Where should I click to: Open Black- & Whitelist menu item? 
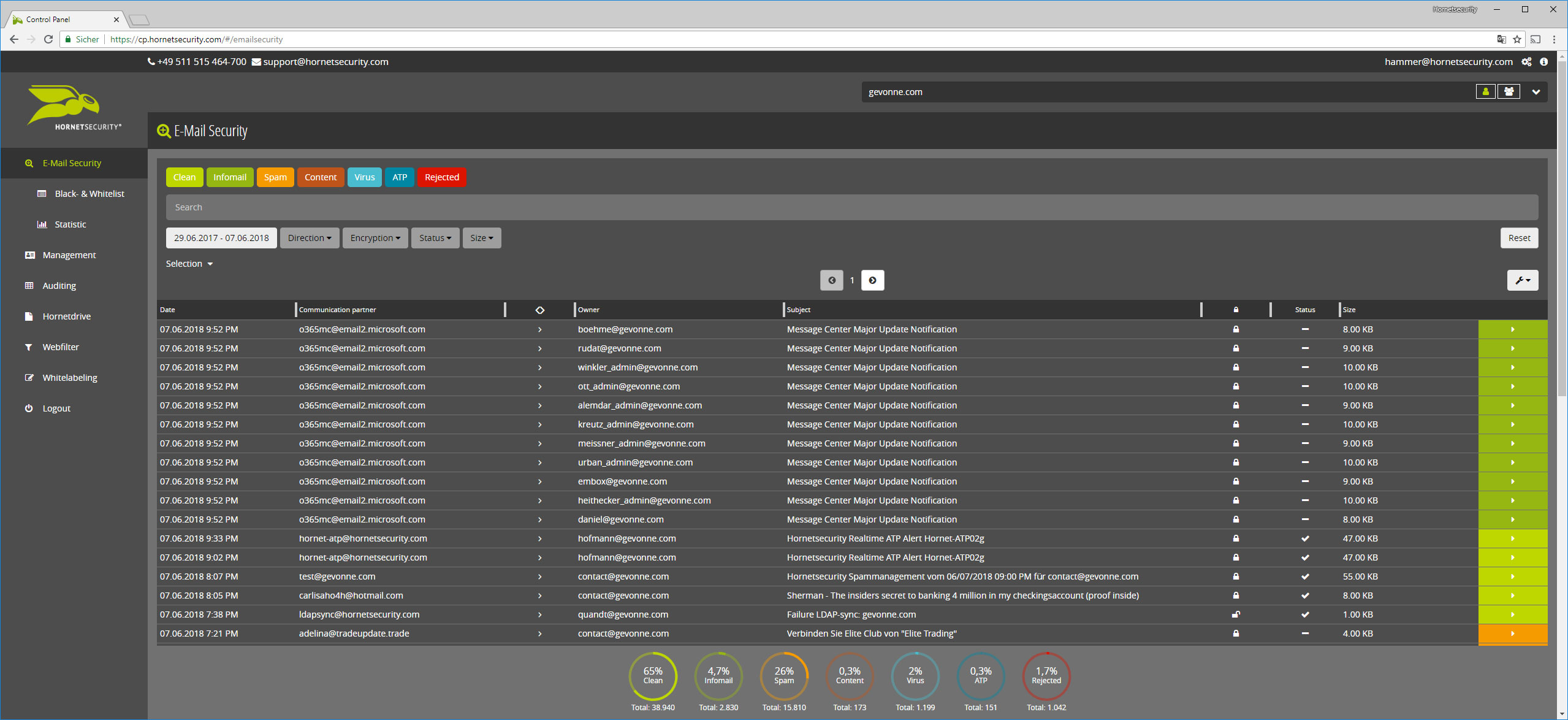click(89, 194)
